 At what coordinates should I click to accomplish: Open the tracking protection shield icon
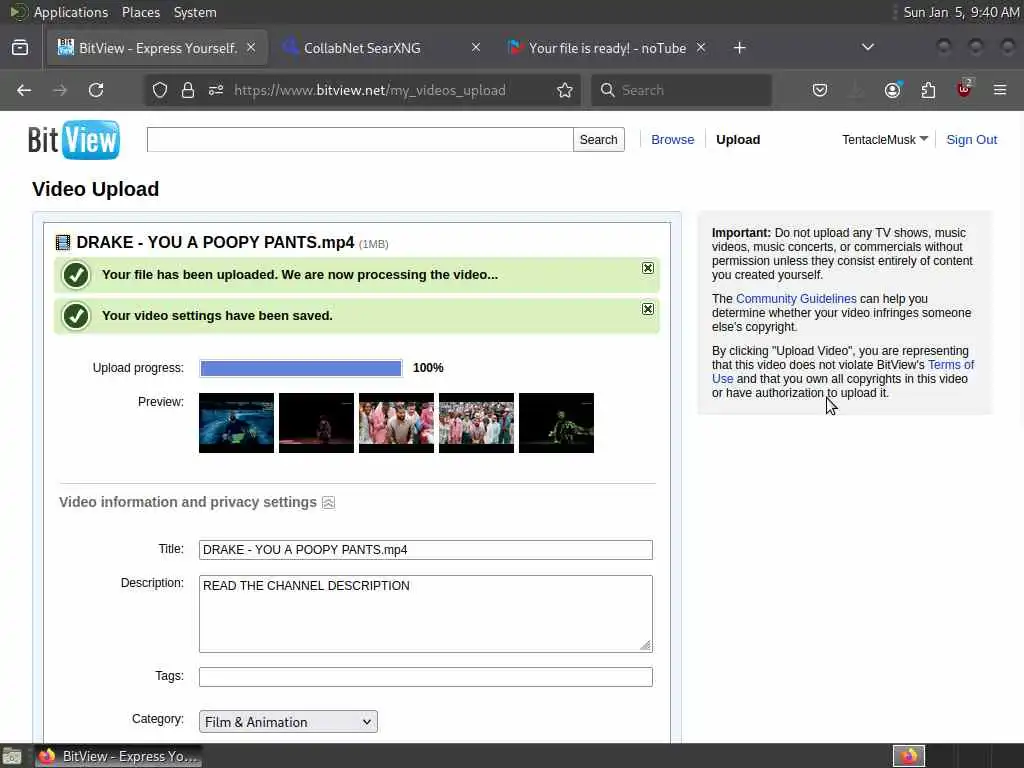point(160,90)
